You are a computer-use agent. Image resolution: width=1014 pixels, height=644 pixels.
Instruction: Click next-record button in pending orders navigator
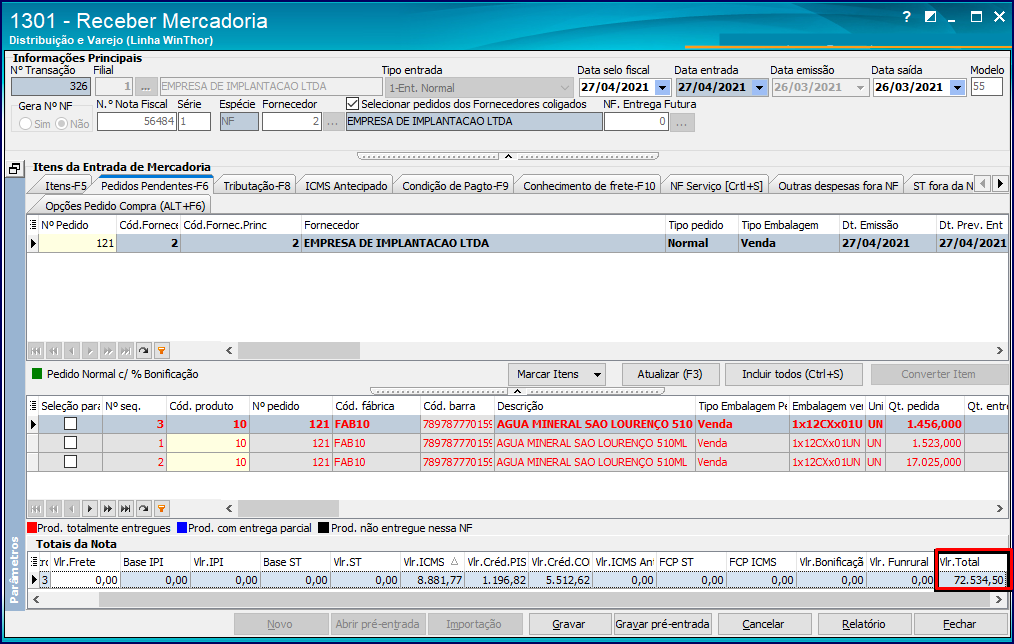coord(90,351)
